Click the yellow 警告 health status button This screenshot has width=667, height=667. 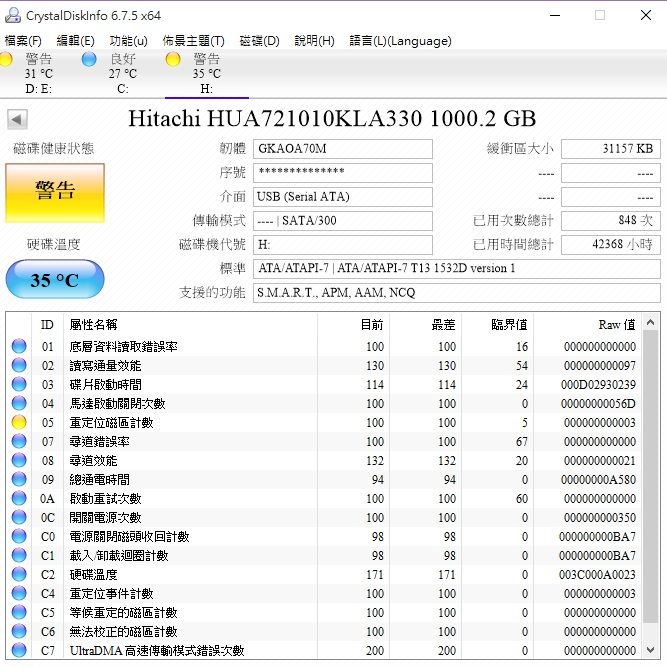55,193
